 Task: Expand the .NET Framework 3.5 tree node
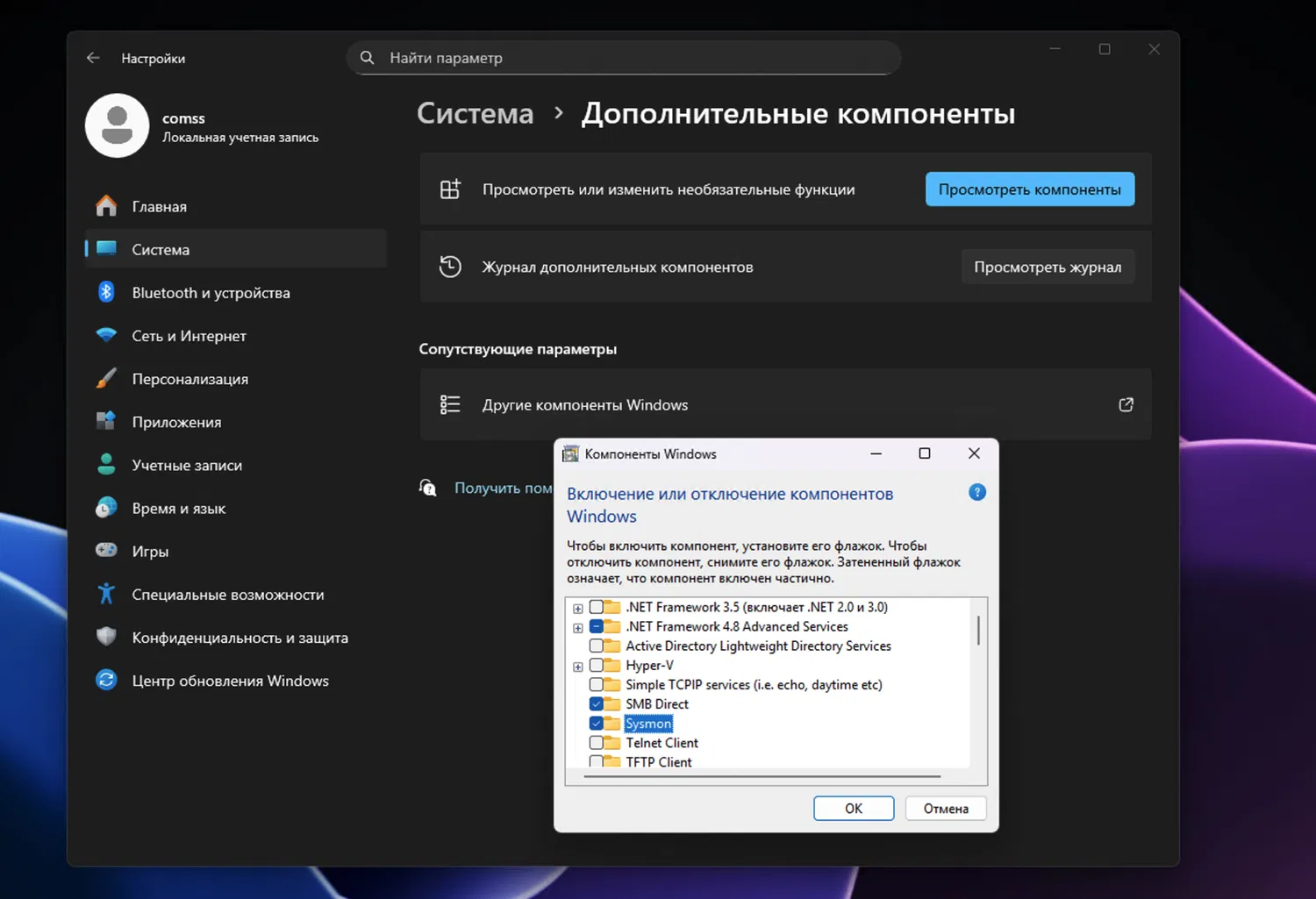coord(577,608)
